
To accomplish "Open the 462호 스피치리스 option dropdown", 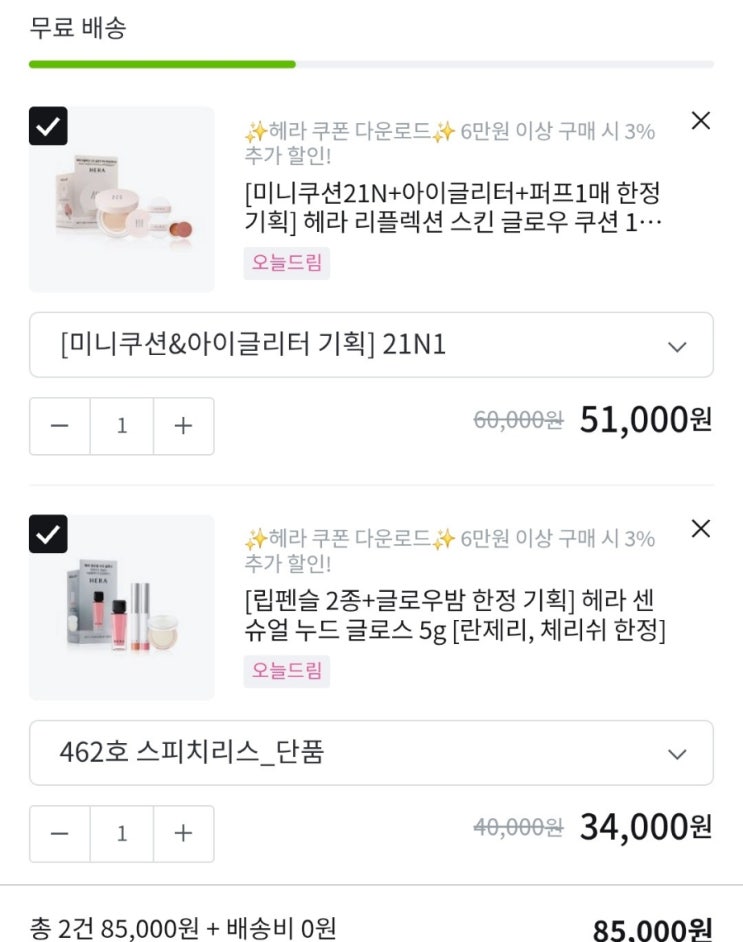I will pyautogui.click(x=371, y=753).
